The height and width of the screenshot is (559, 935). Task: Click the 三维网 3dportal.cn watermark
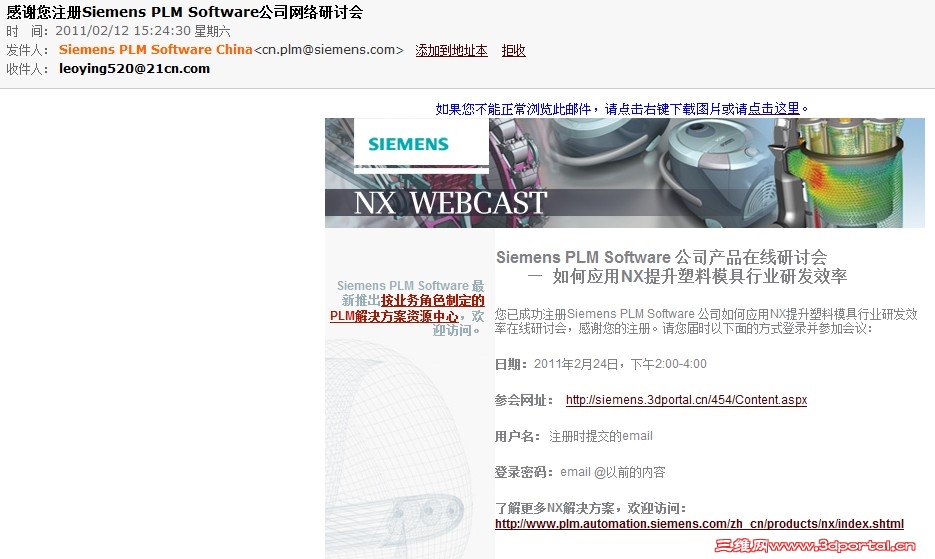[815, 545]
